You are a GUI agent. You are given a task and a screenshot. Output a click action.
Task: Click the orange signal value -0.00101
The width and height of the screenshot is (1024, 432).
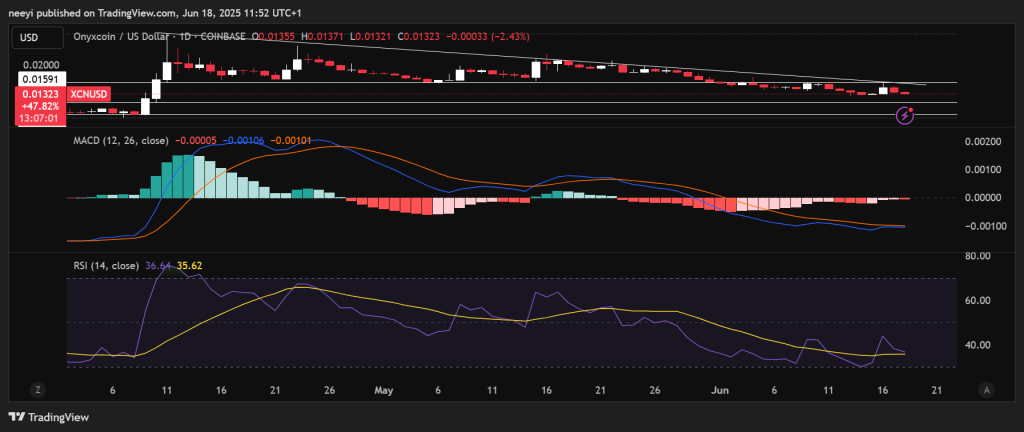pyautogui.click(x=293, y=140)
